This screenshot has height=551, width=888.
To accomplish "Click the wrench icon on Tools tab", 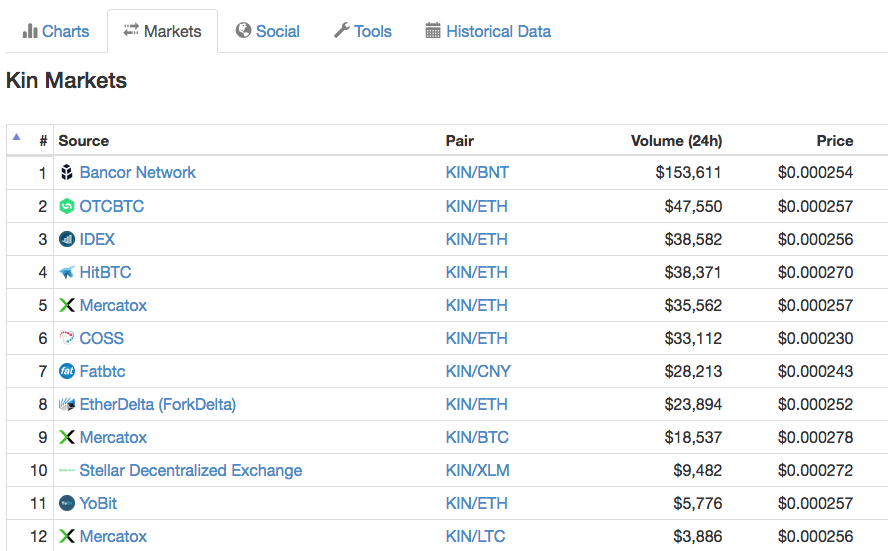I will pyautogui.click(x=341, y=30).
